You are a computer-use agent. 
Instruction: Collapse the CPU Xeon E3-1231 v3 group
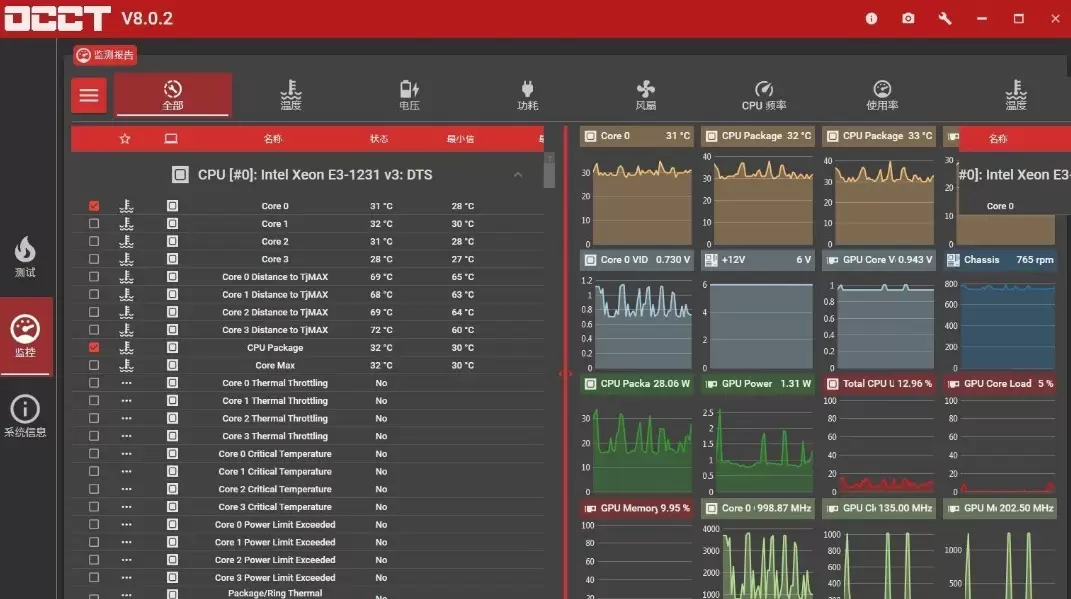518,175
